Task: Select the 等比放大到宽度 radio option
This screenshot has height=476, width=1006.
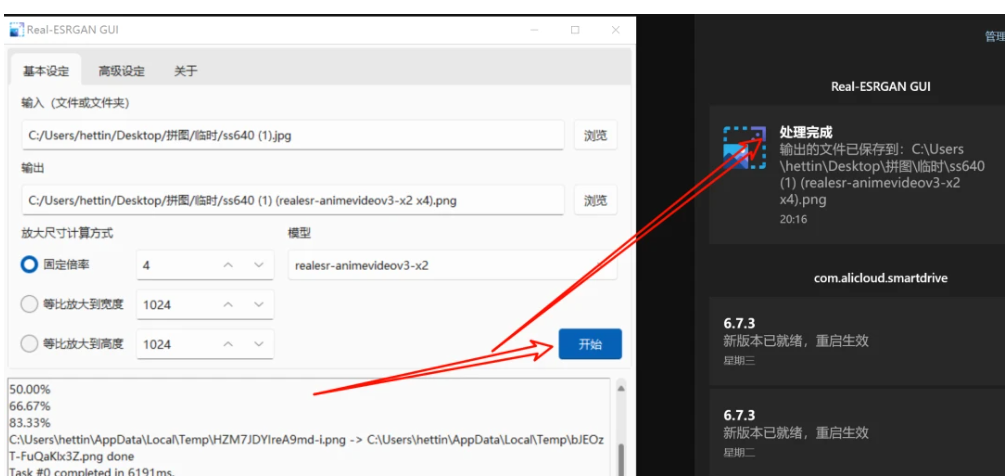Action: [x=30, y=305]
